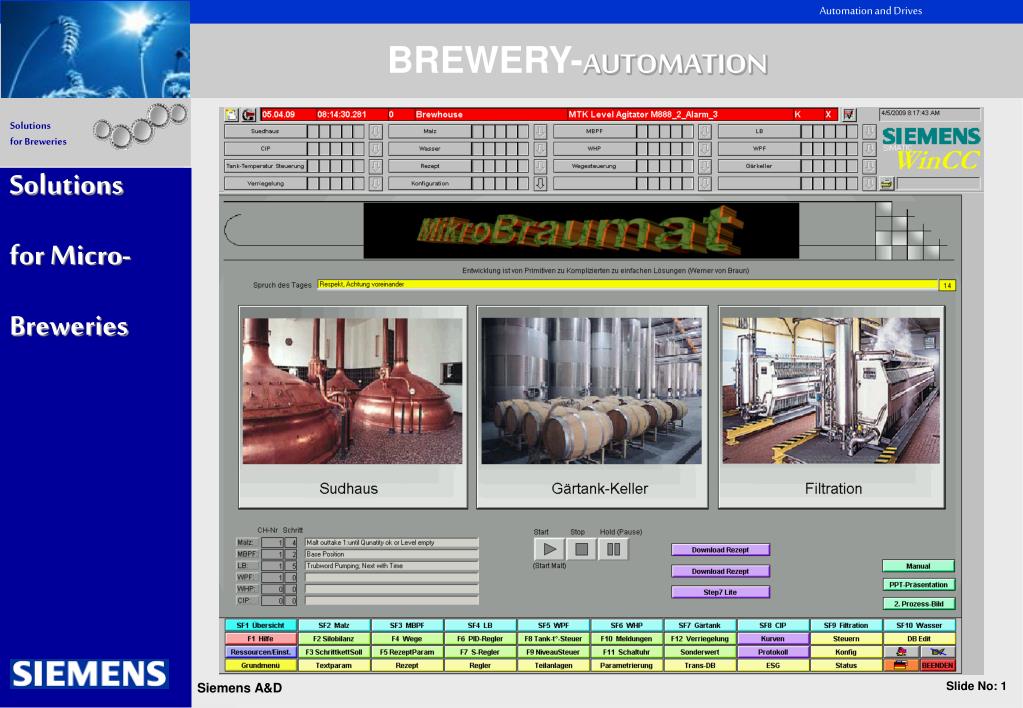Click F1 Hilfe button

[260, 639]
